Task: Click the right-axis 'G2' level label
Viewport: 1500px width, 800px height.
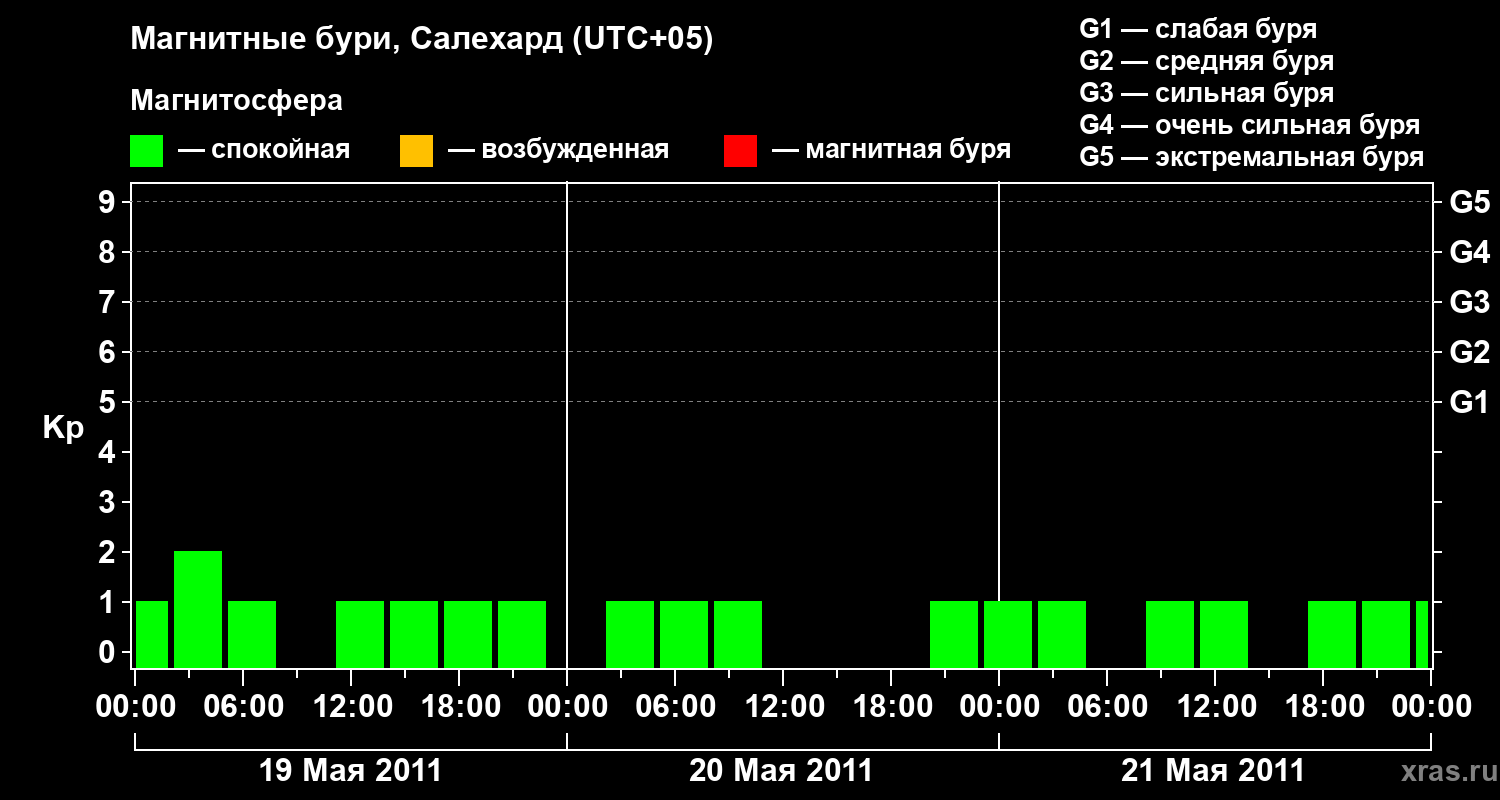Action: pyautogui.click(x=1470, y=353)
